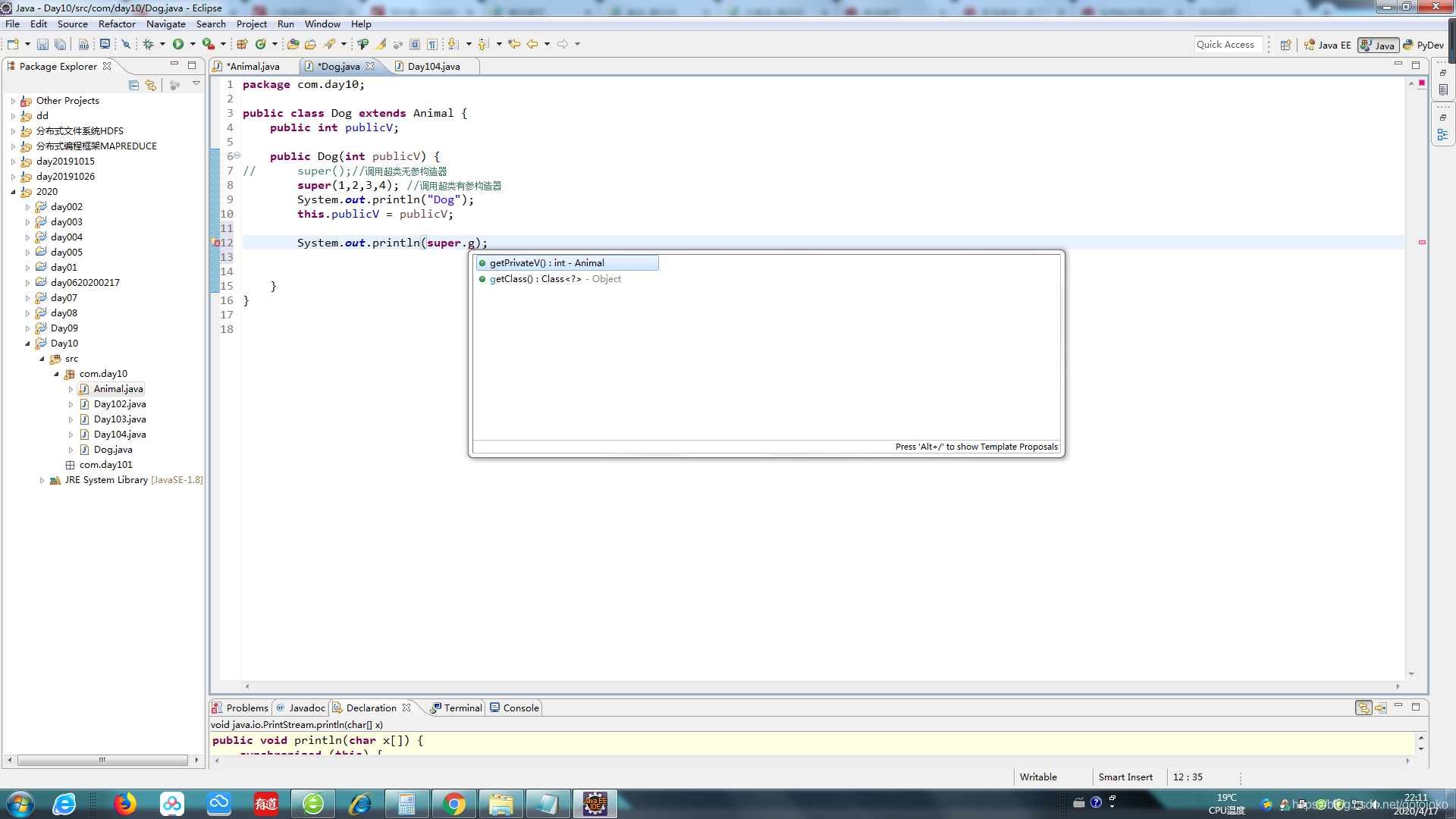This screenshot has width=1456, height=819.
Task: Open the Console view tab
Action: pos(515,708)
